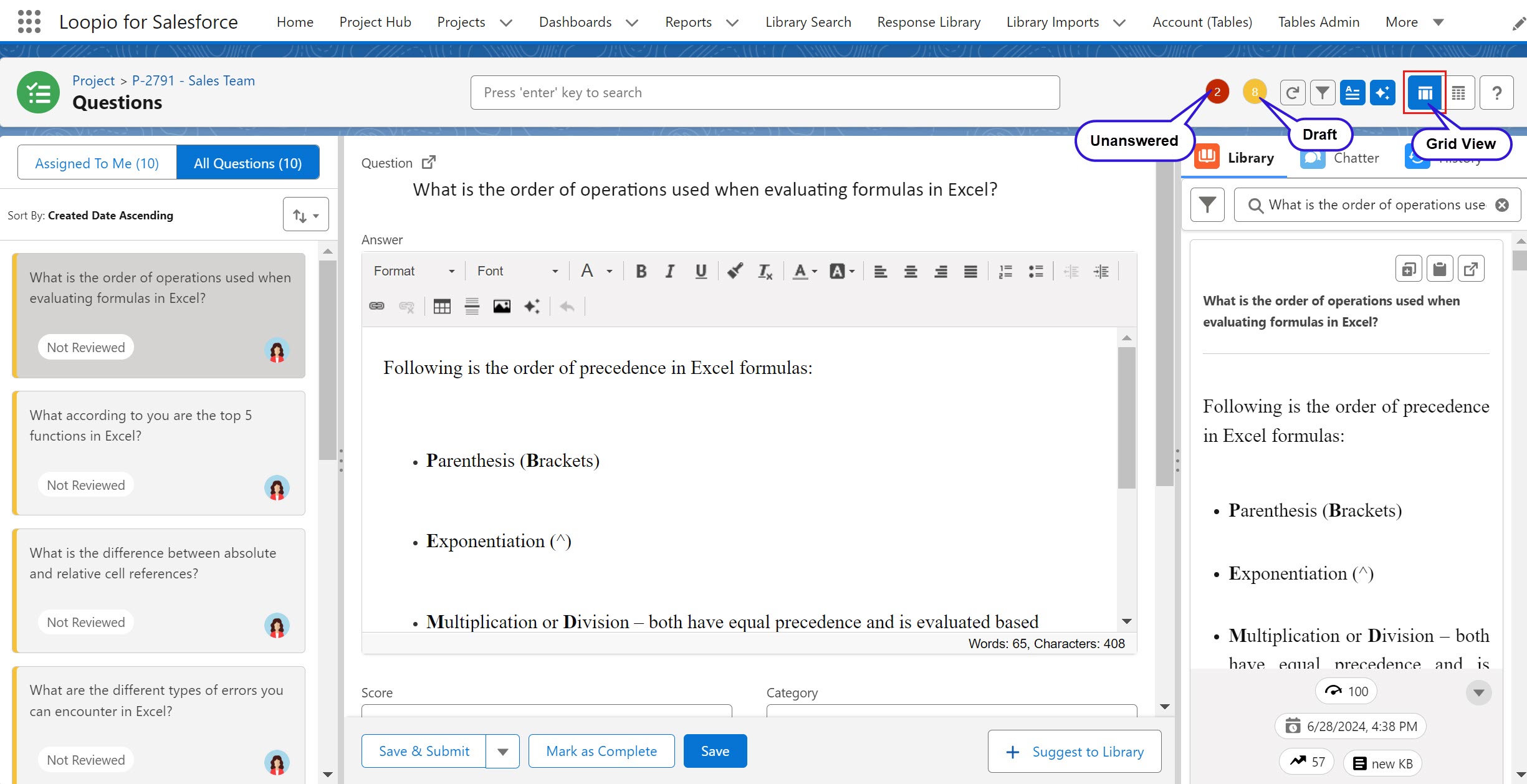Open the Format dropdown
The height and width of the screenshot is (784, 1527).
(414, 271)
